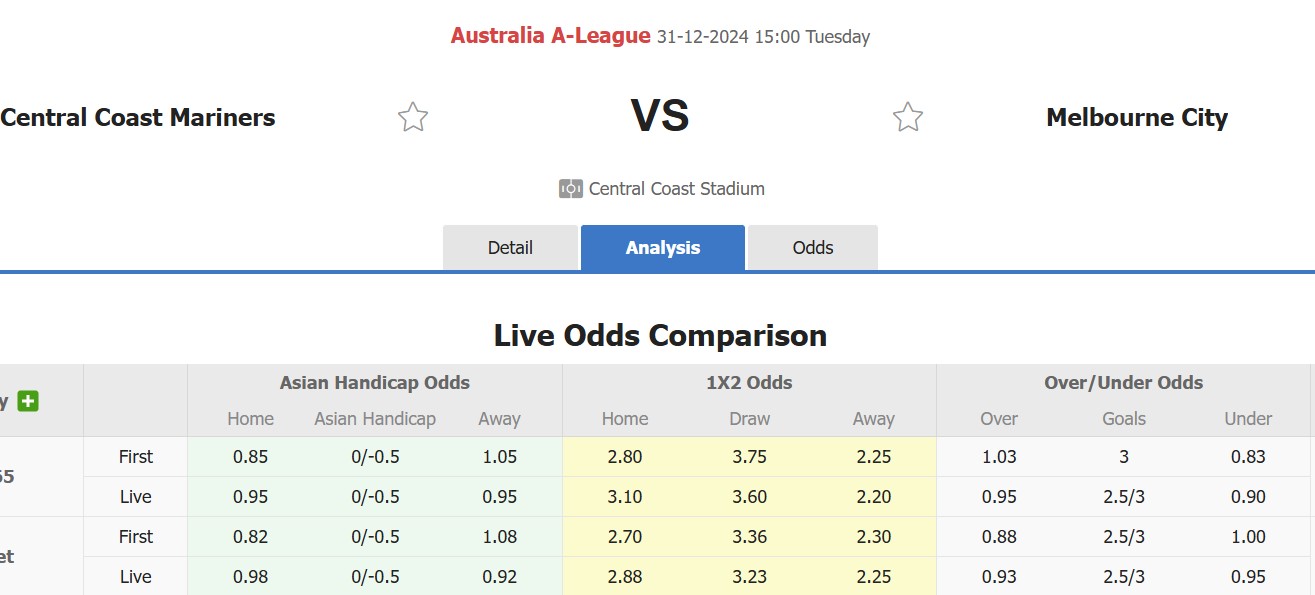Image resolution: width=1315 pixels, height=595 pixels.
Task: Click the Live Odds Comparison heading
Action: tap(658, 336)
